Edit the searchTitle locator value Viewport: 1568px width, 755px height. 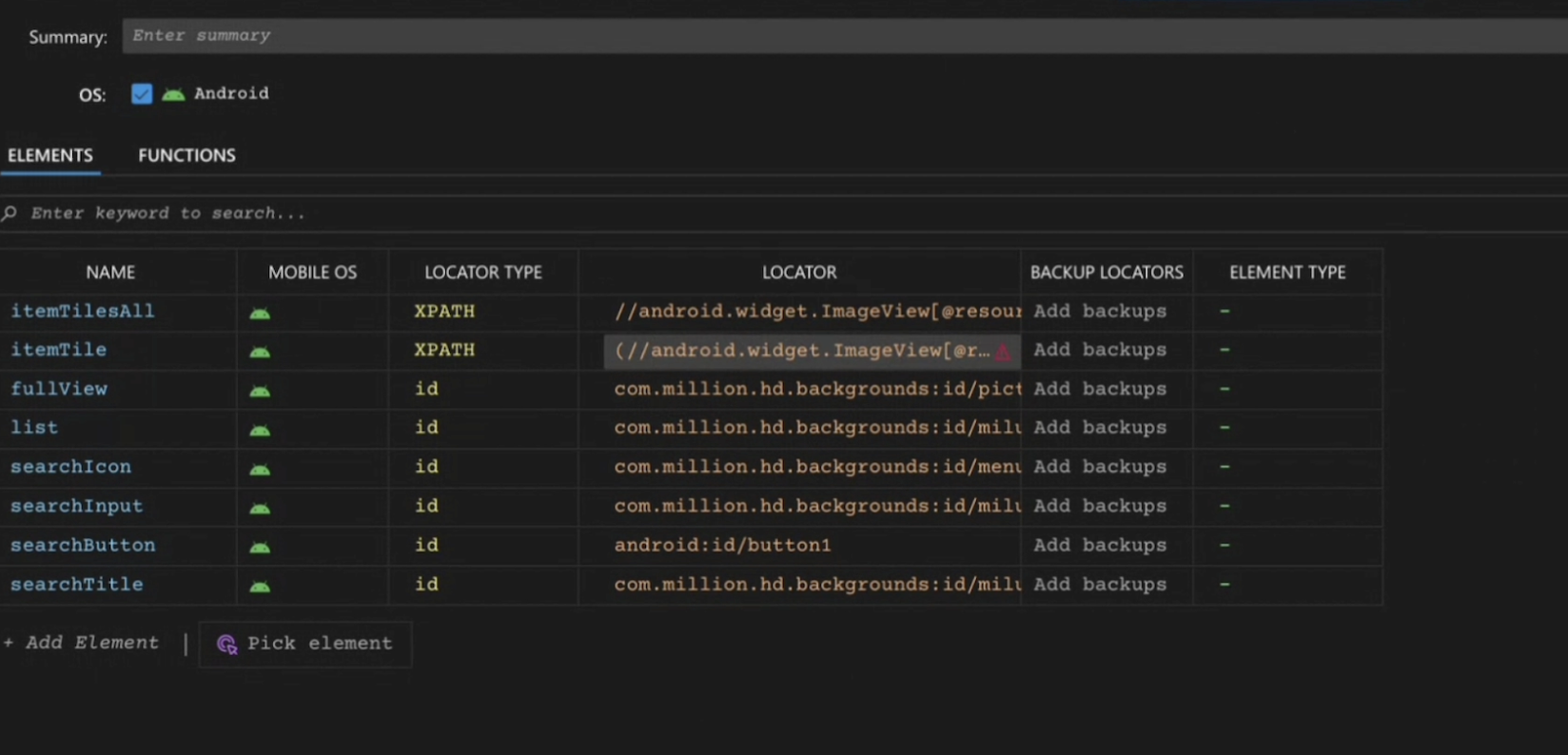click(816, 584)
